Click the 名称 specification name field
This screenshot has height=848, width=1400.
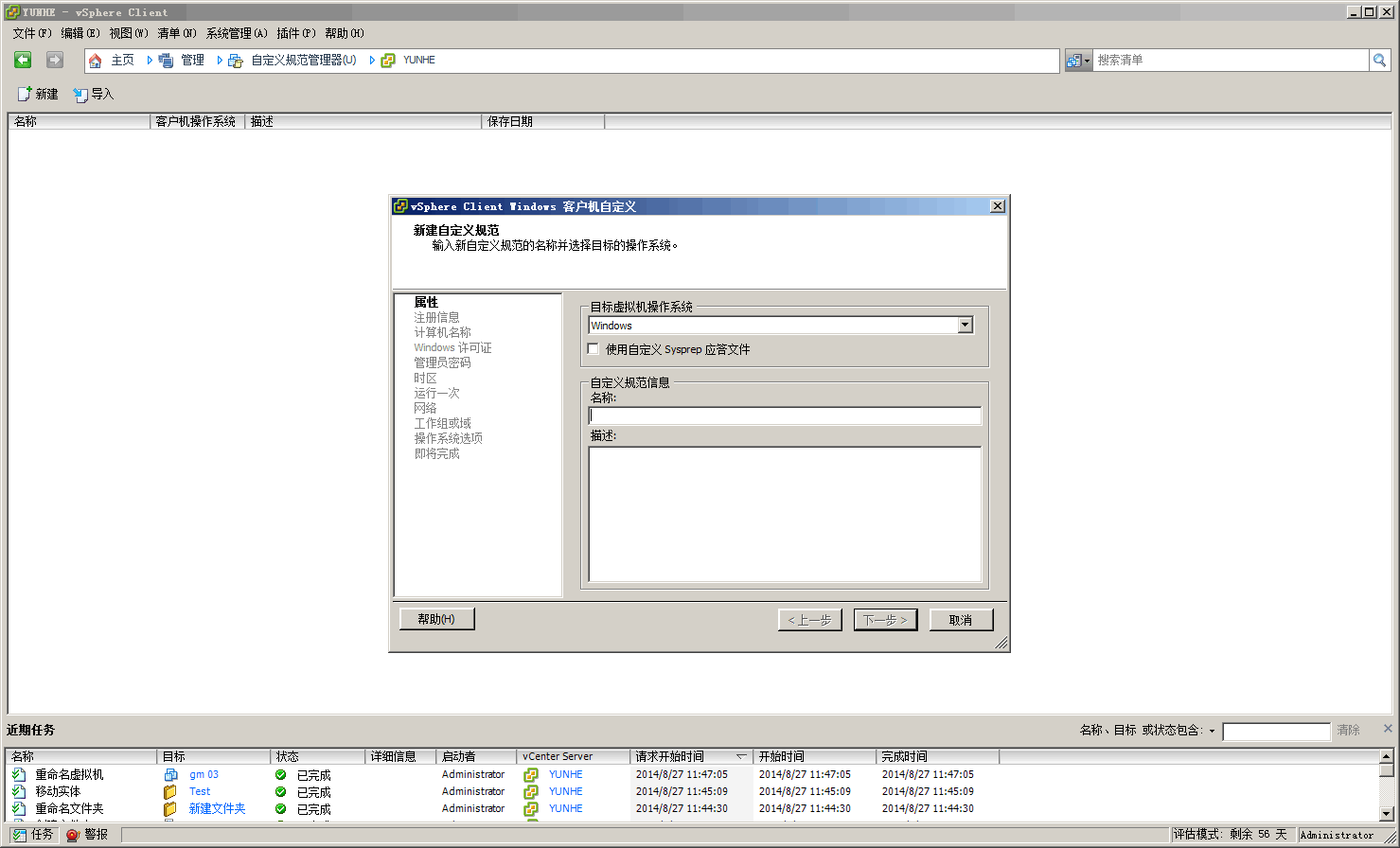point(785,415)
